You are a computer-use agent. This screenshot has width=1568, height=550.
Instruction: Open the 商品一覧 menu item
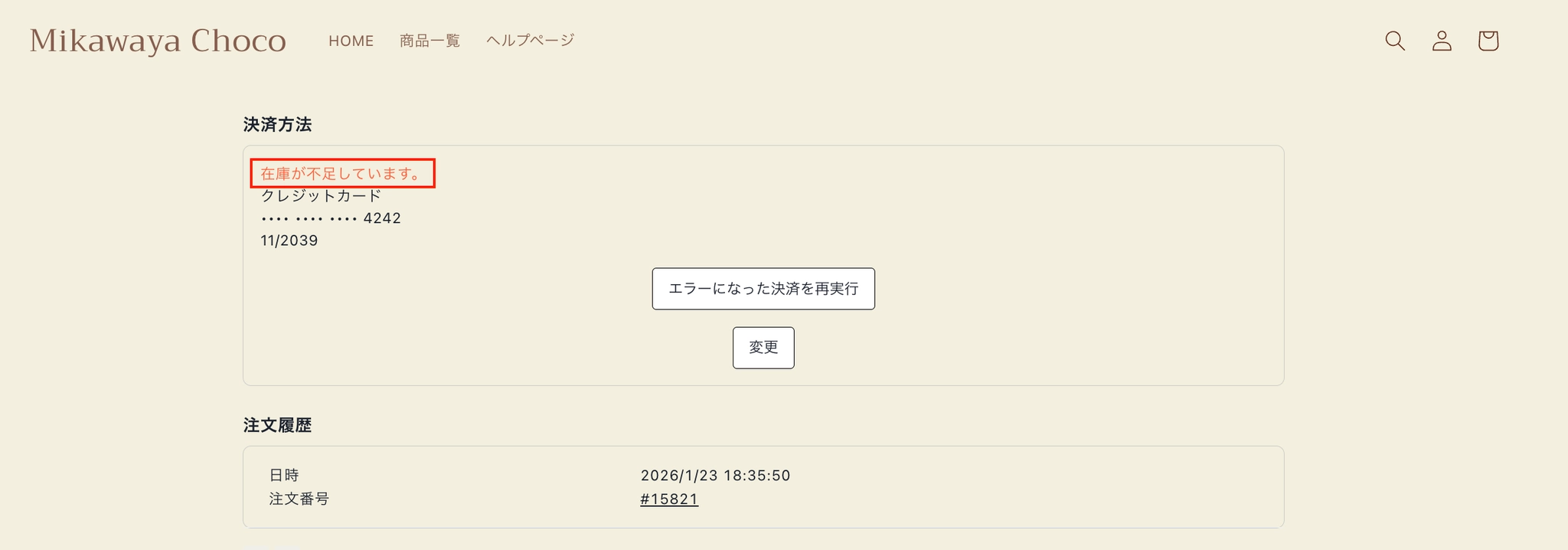click(430, 41)
